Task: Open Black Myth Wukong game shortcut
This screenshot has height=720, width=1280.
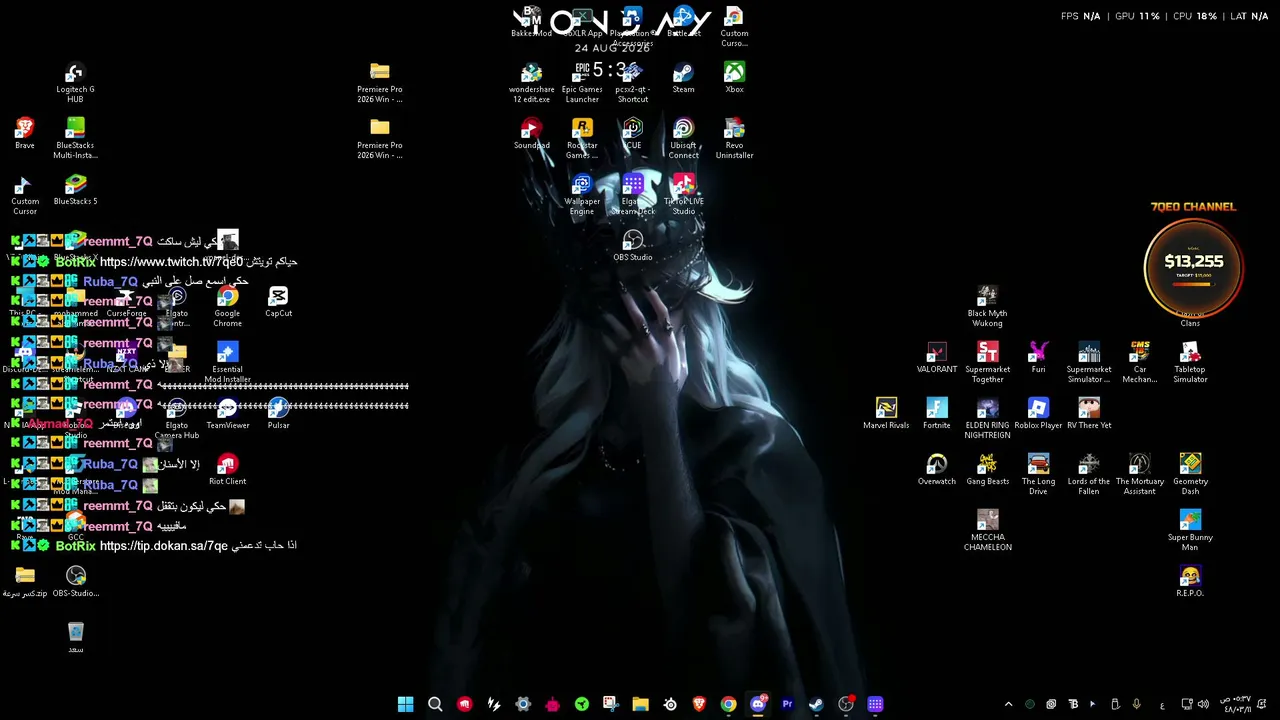Action: coord(987,307)
